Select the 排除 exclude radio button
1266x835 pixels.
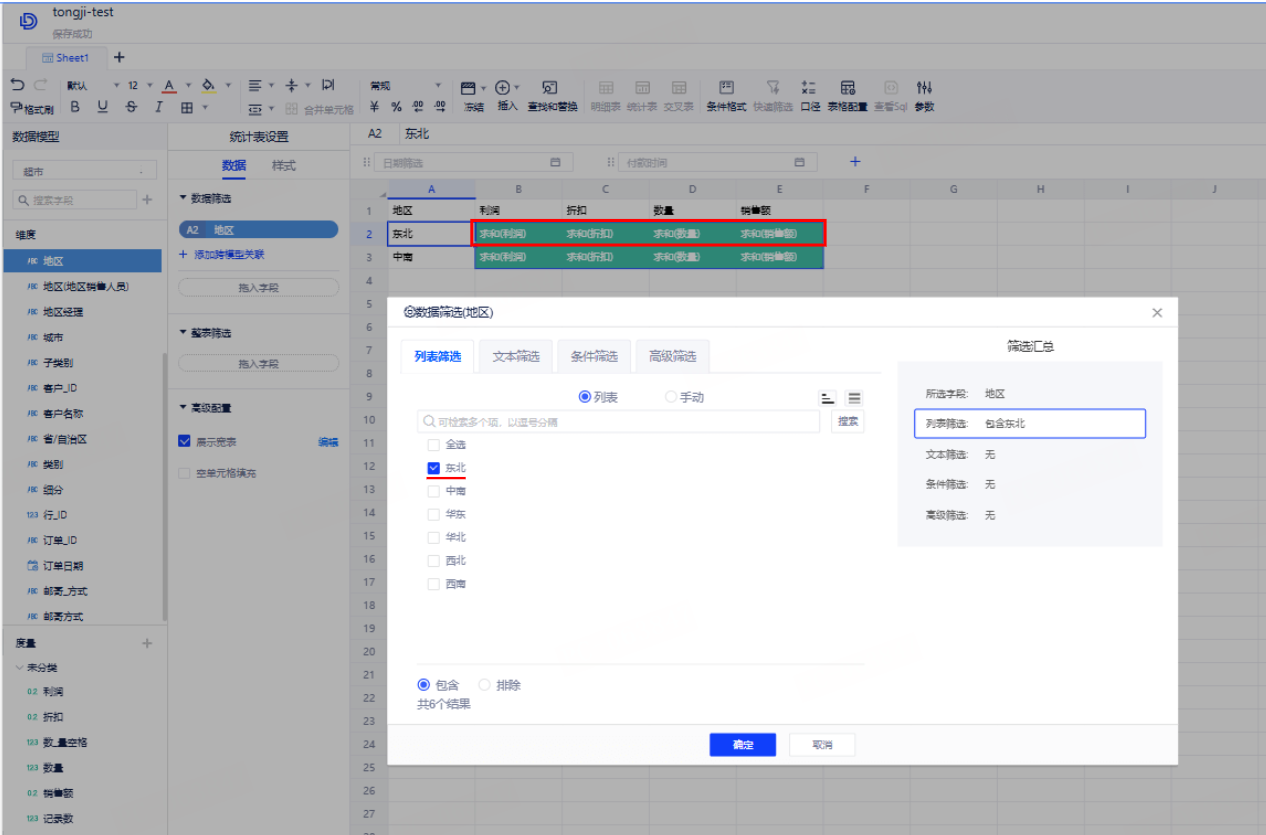click(485, 685)
